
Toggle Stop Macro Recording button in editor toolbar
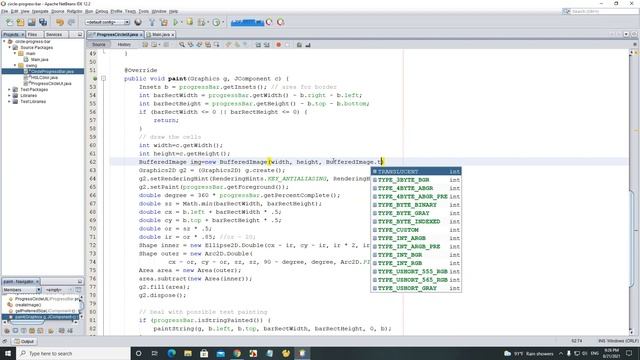tap(287, 44)
